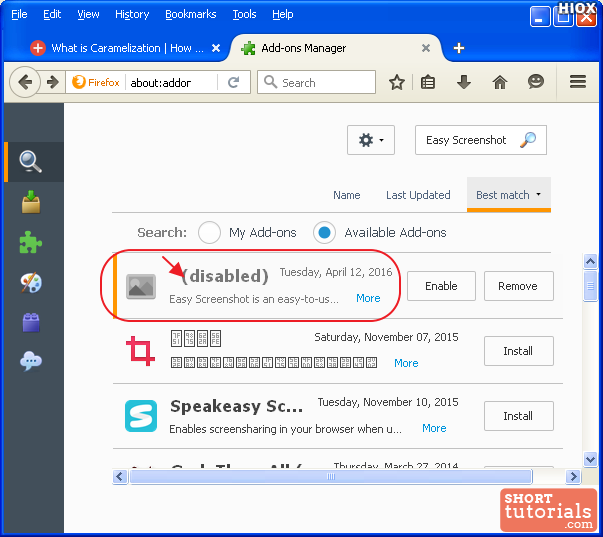The height and width of the screenshot is (537, 603).
Task: Open More link for Easy Screenshot
Action: (x=368, y=298)
